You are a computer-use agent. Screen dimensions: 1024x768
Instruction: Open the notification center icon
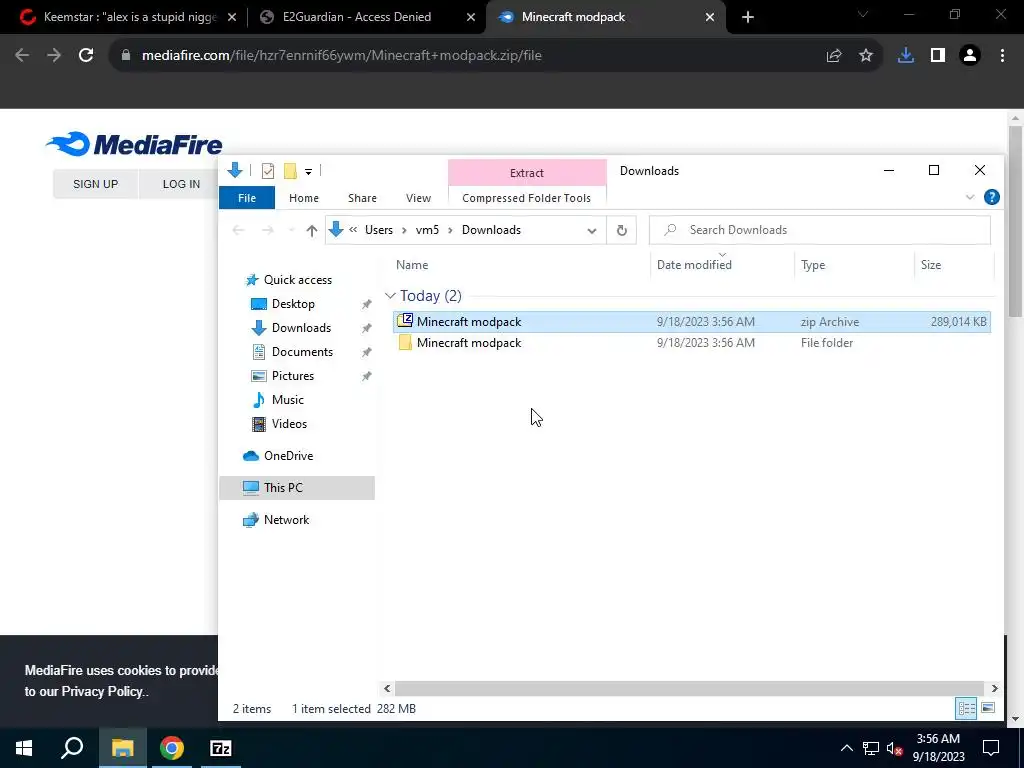(x=991, y=748)
